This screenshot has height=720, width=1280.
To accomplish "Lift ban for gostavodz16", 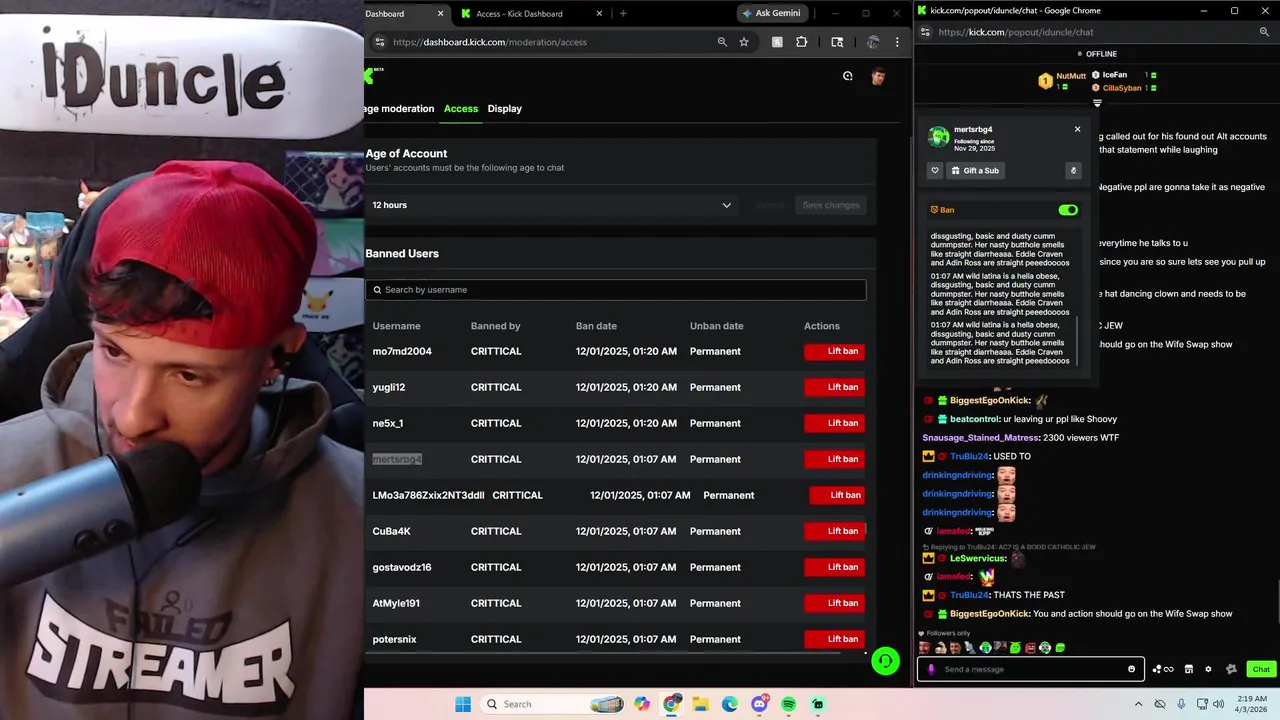I will 835,567.
